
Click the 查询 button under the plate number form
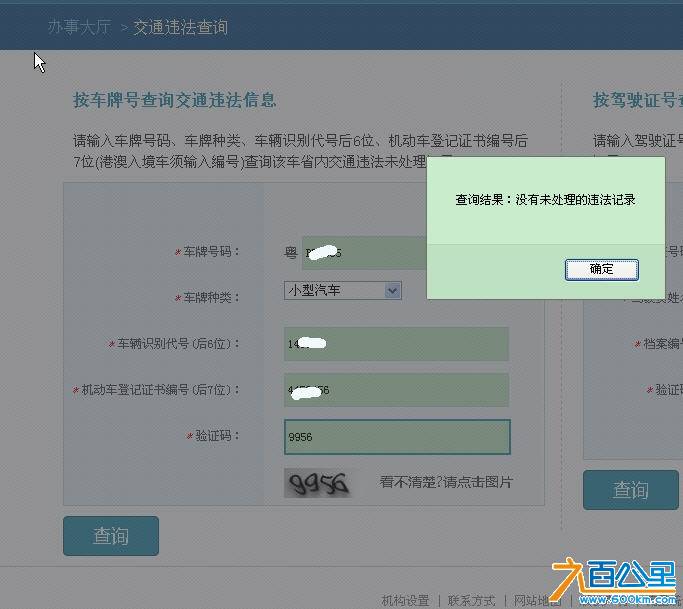[x=111, y=536]
